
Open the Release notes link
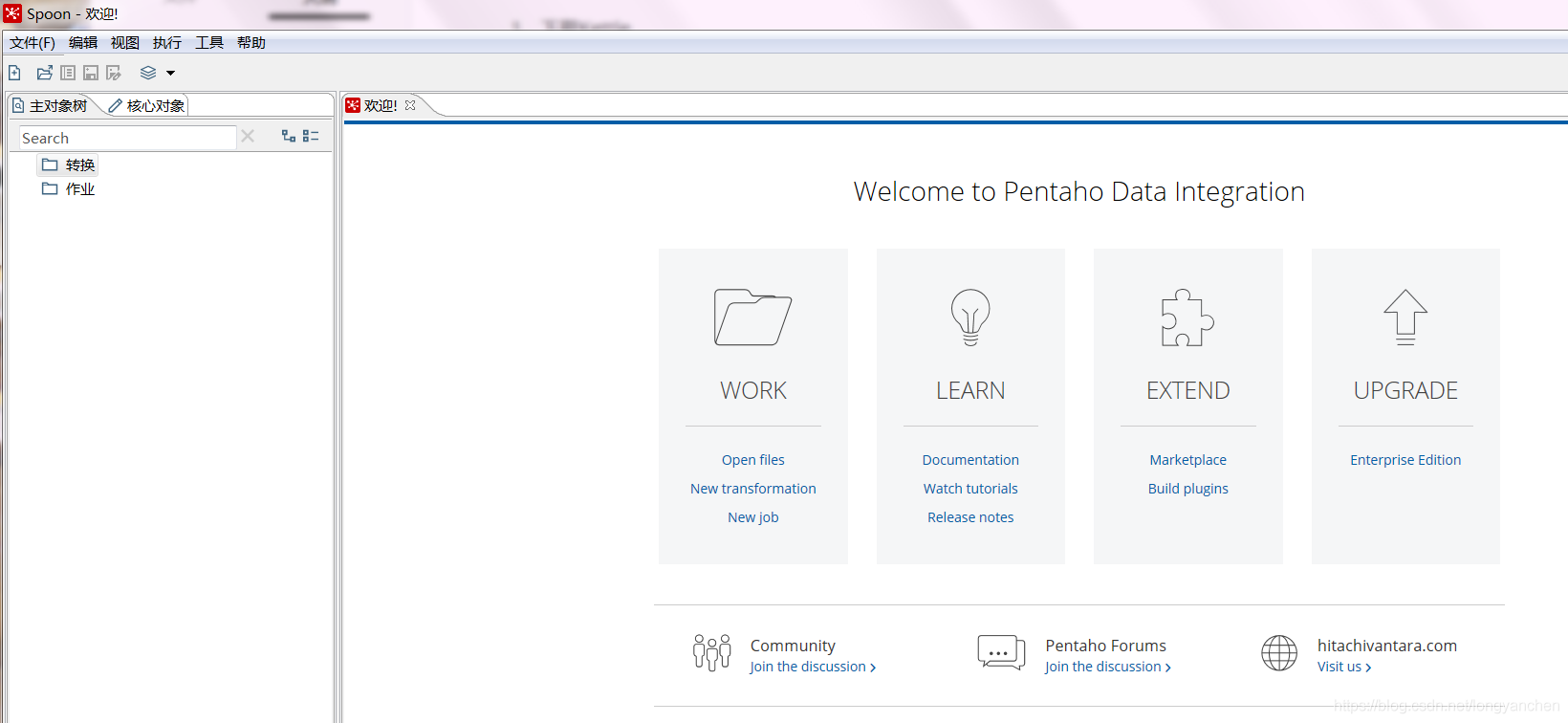click(970, 517)
